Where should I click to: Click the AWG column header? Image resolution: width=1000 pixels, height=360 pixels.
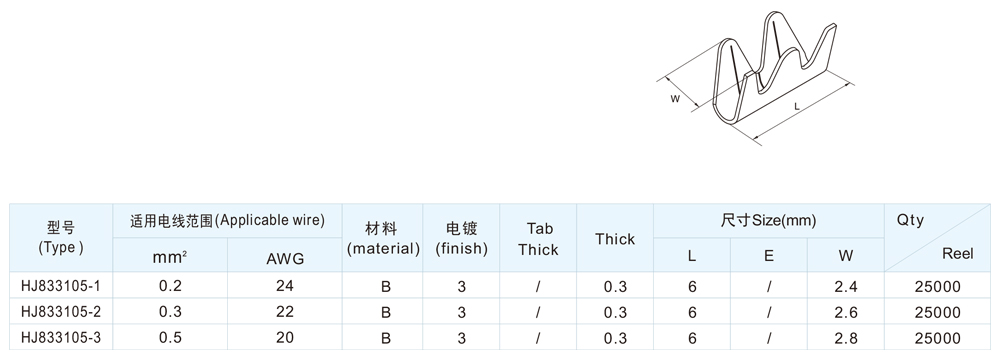point(285,256)
